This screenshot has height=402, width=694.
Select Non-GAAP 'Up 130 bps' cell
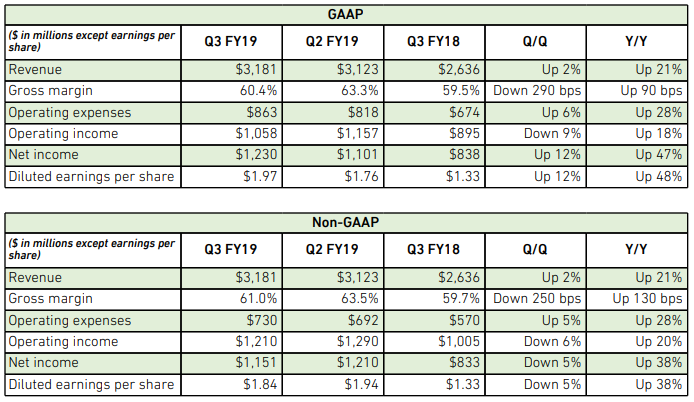pyautogui.click(x=636, y=299)
